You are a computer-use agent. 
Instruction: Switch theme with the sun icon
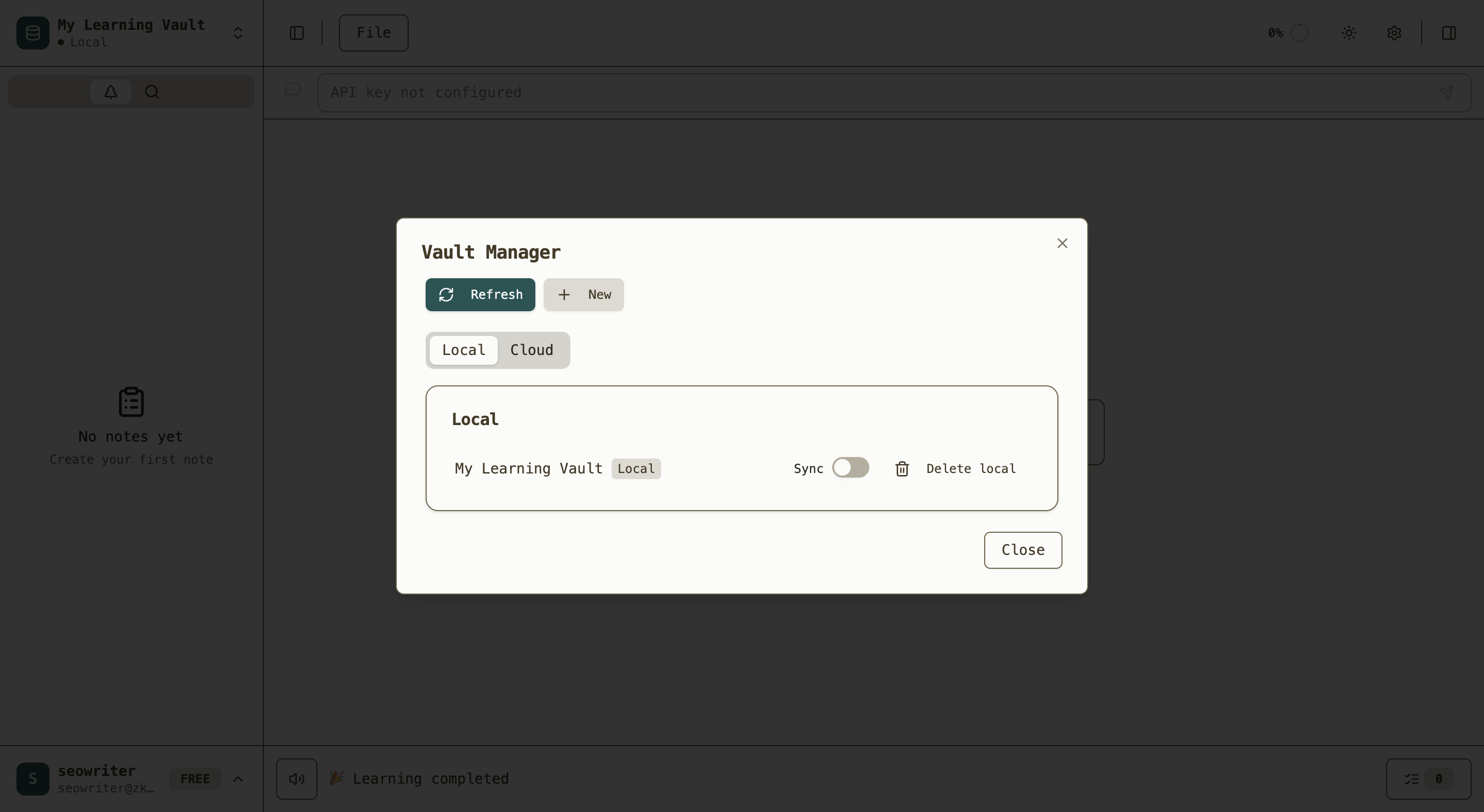click(x=1348, y=33)
